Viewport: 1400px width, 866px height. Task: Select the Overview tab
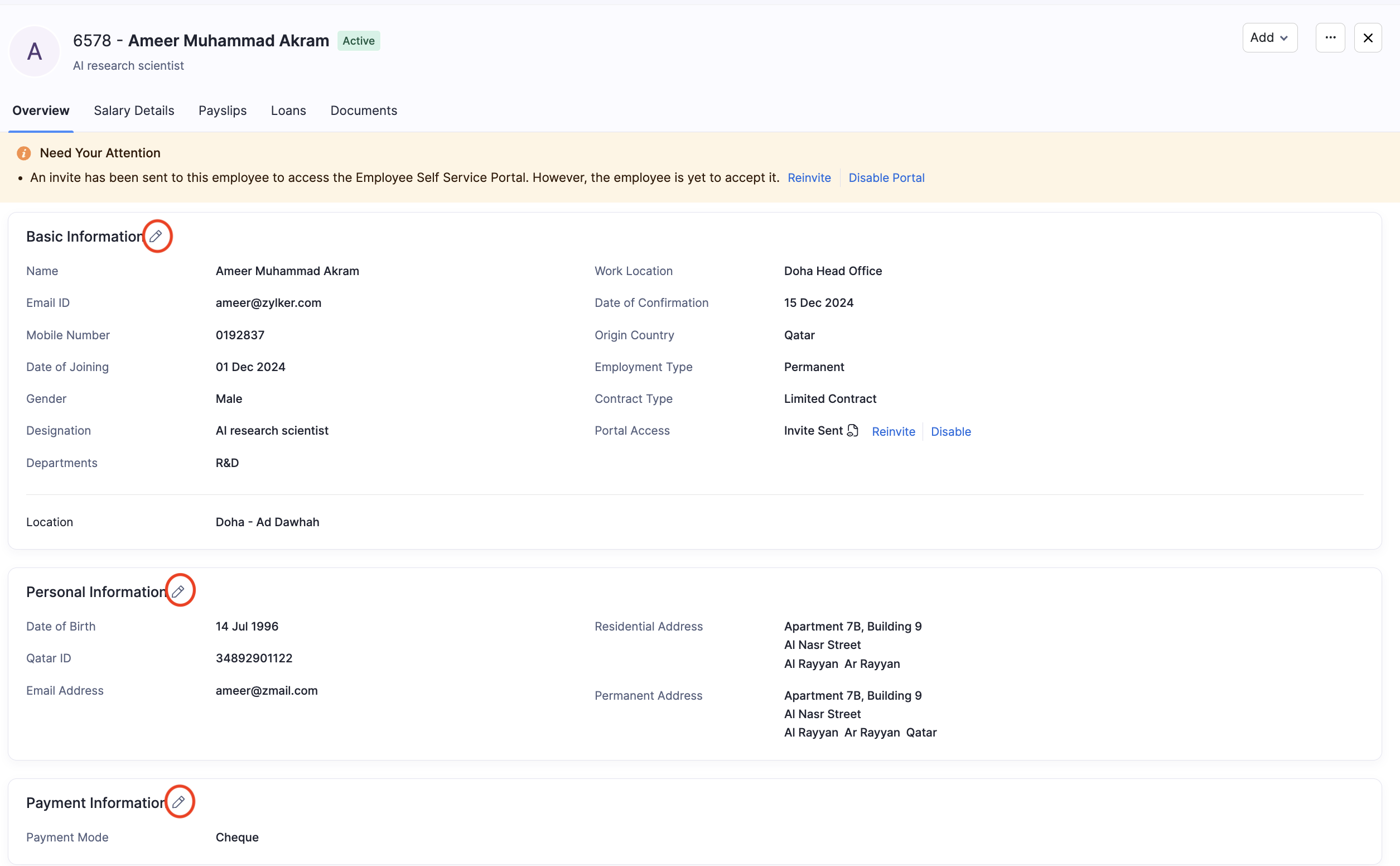pyautogui.click(x=41, y=110)
